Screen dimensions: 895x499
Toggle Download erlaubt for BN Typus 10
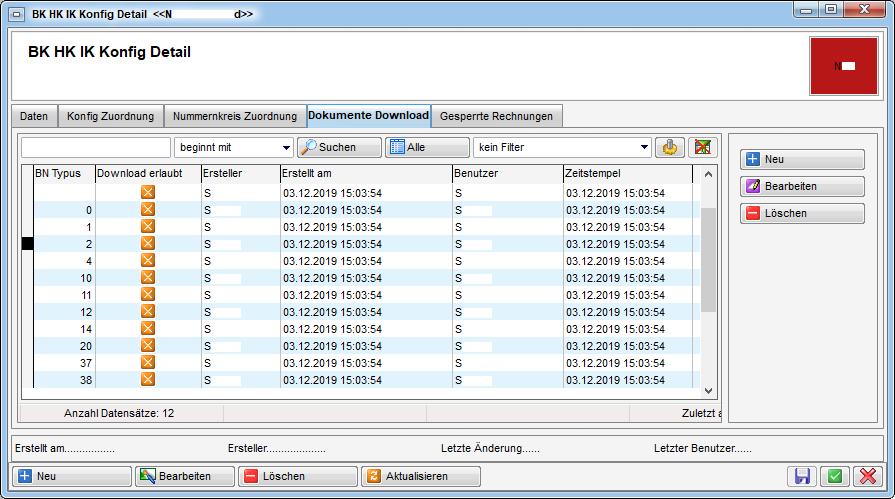[148, 277]
